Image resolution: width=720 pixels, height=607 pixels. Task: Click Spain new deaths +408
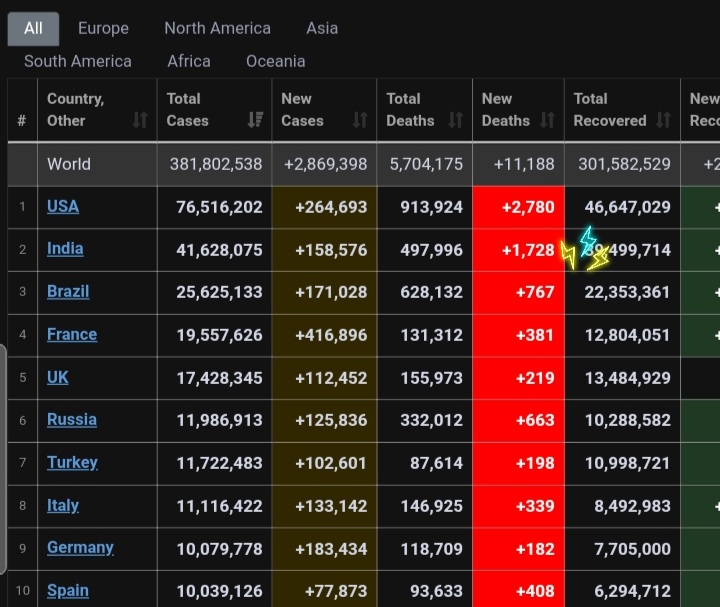(535, 591)
